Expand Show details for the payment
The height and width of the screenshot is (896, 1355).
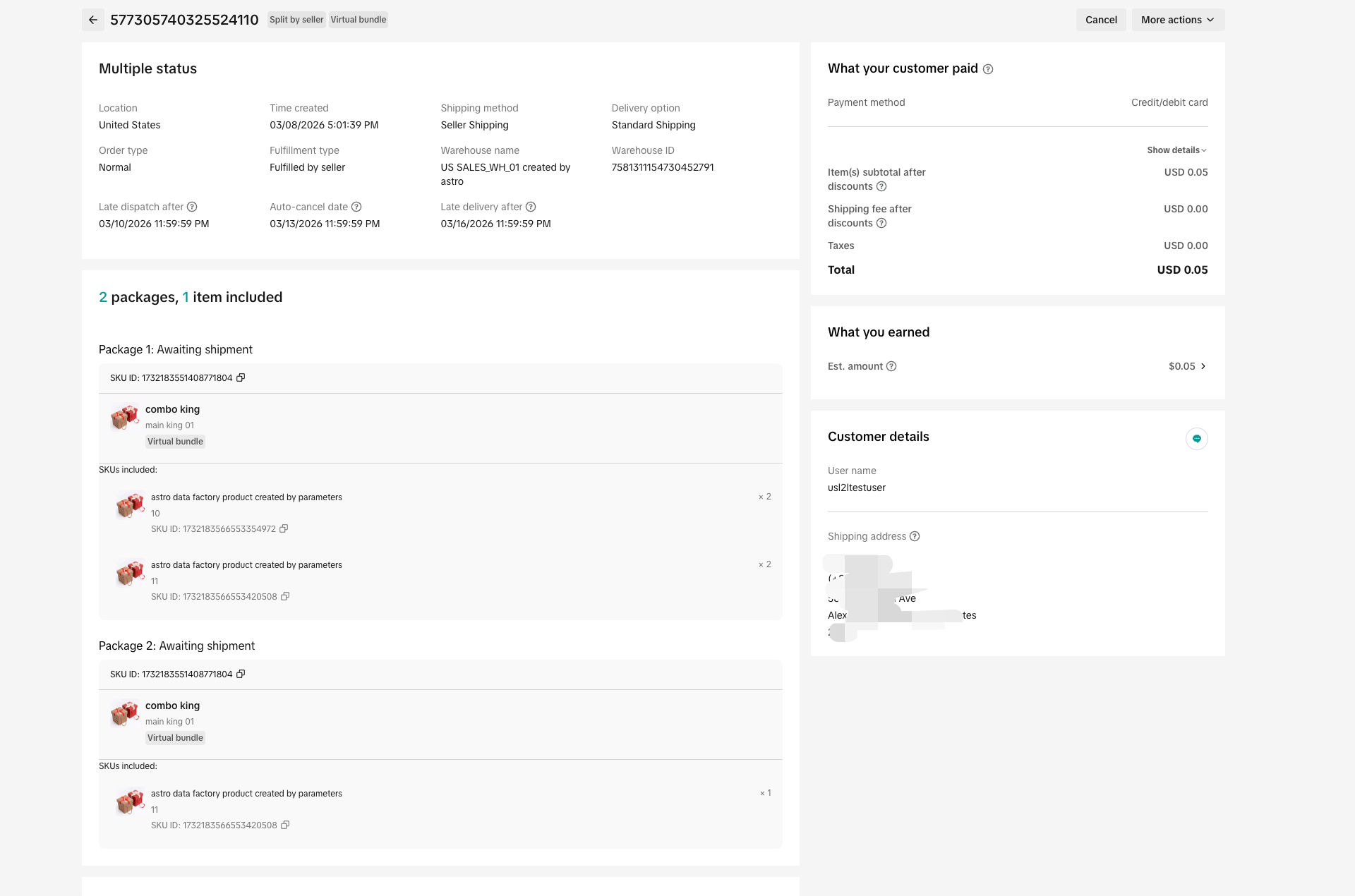pos(1176,150)
